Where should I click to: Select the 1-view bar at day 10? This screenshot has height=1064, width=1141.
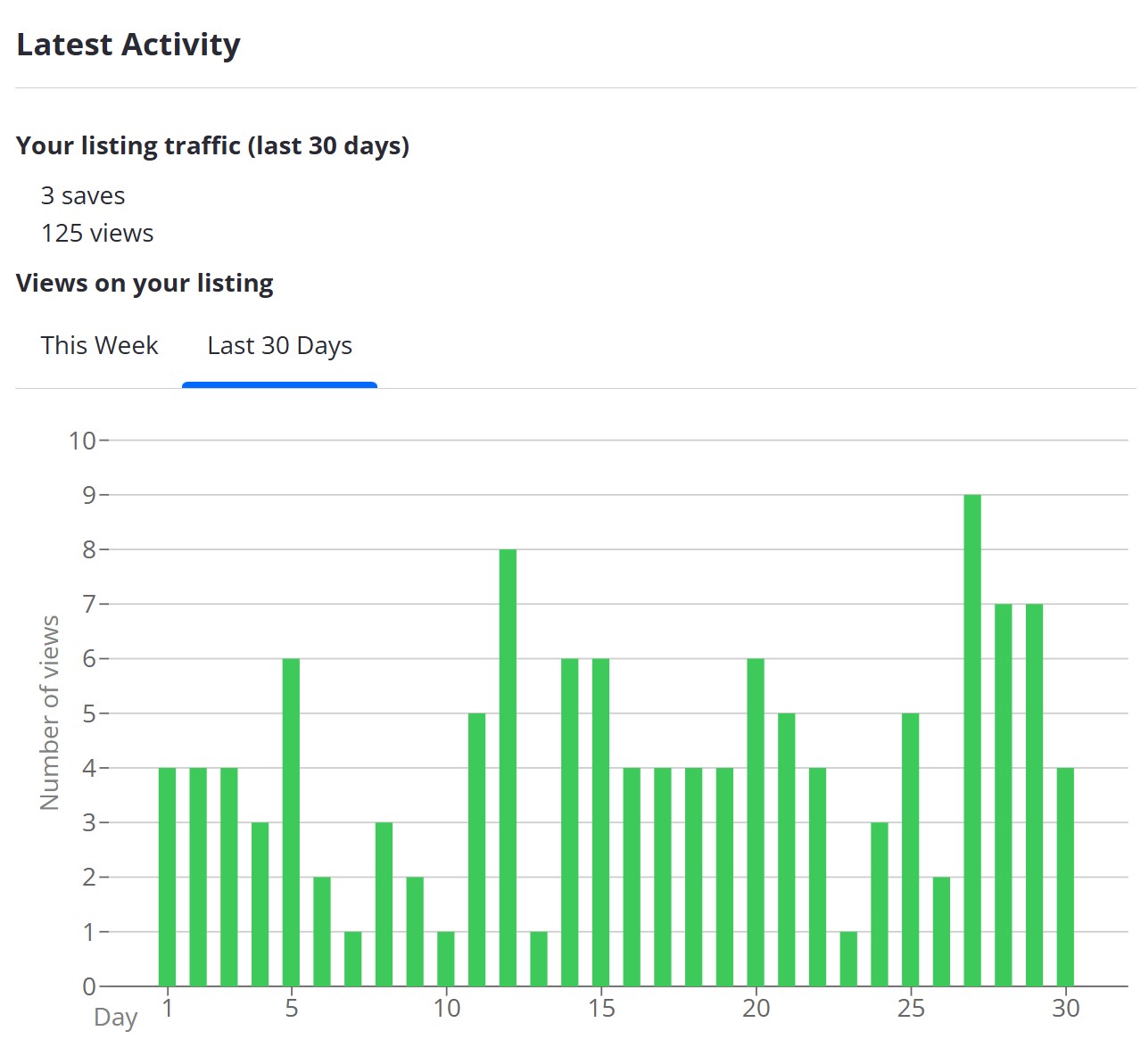446,959
